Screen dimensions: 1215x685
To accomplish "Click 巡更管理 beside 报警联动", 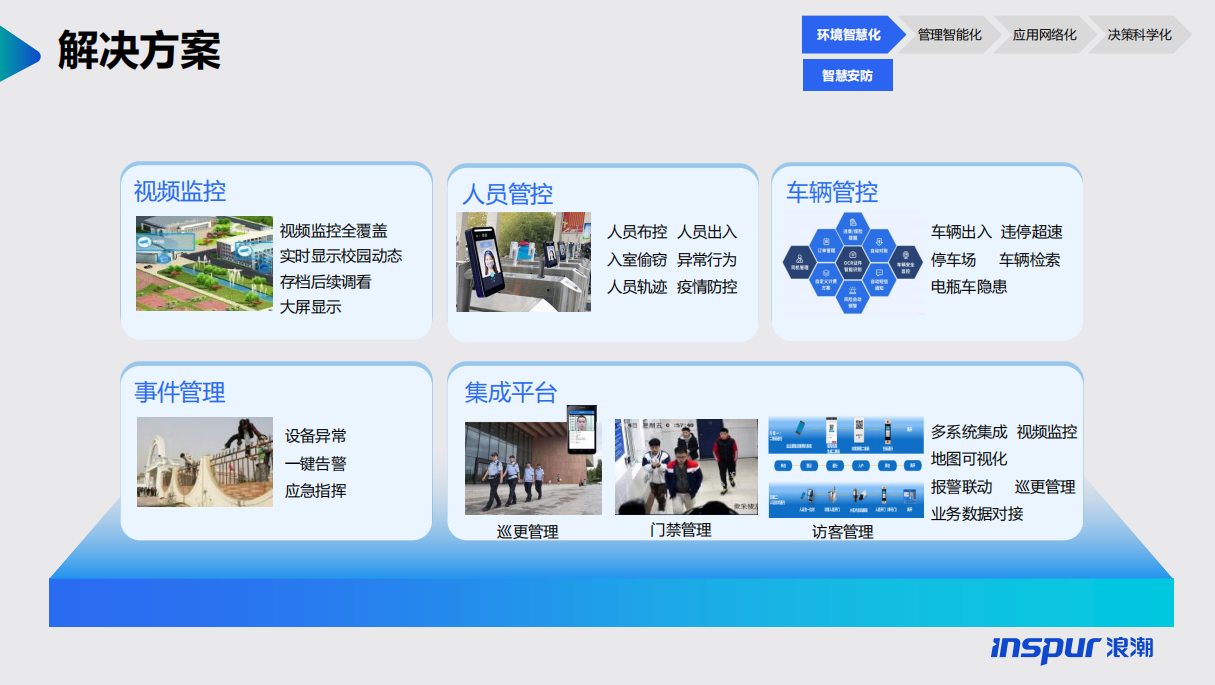I will (1045, 487).
